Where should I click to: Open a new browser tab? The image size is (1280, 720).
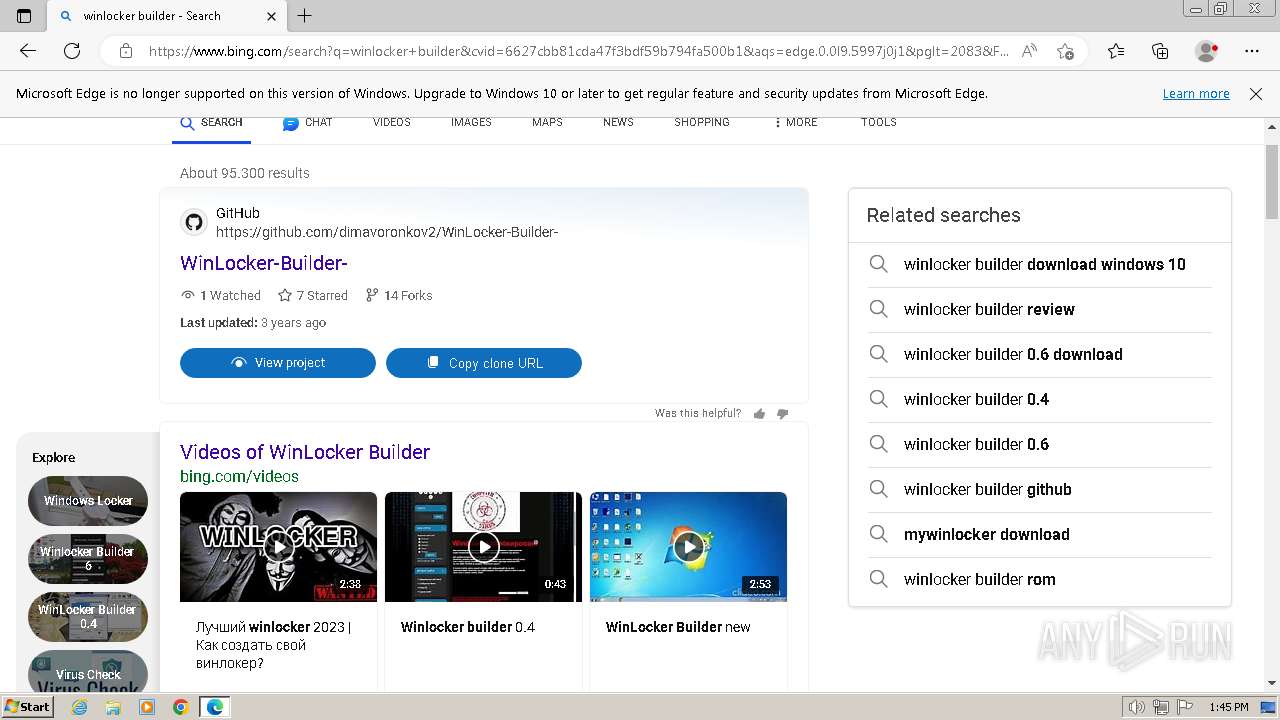coord(305,16)
